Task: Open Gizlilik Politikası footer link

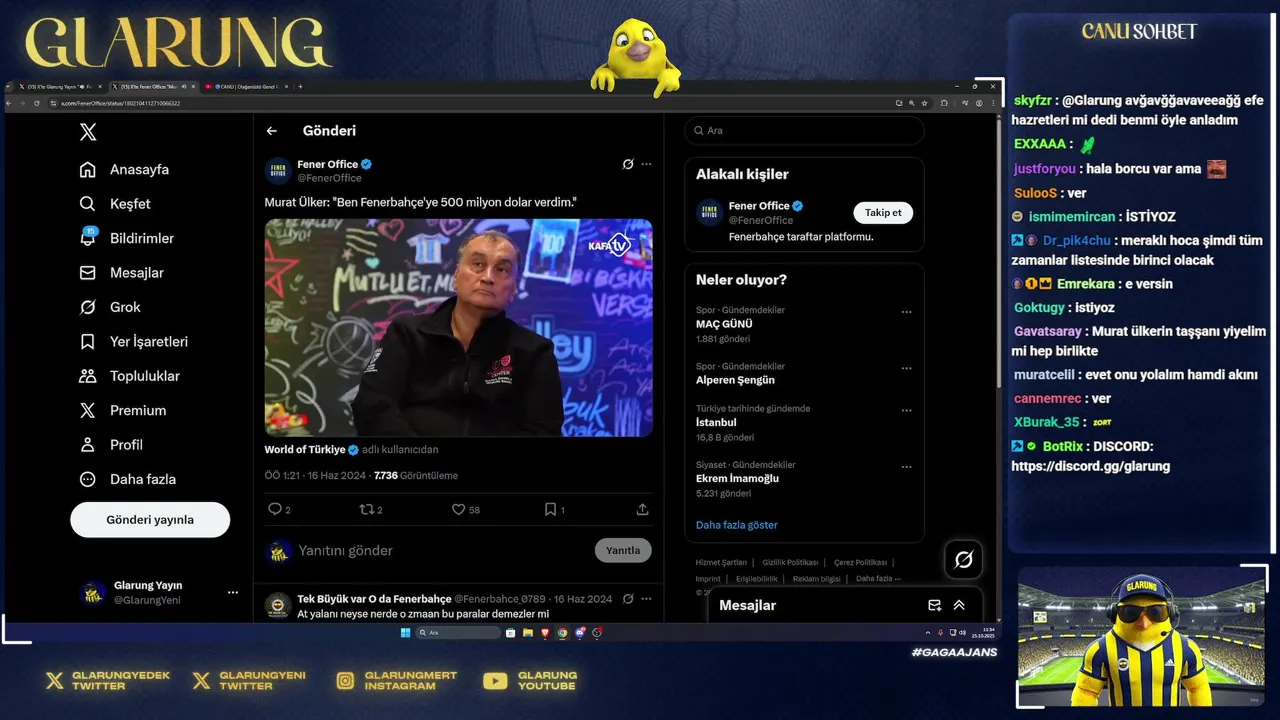Action: click(790, 563)
